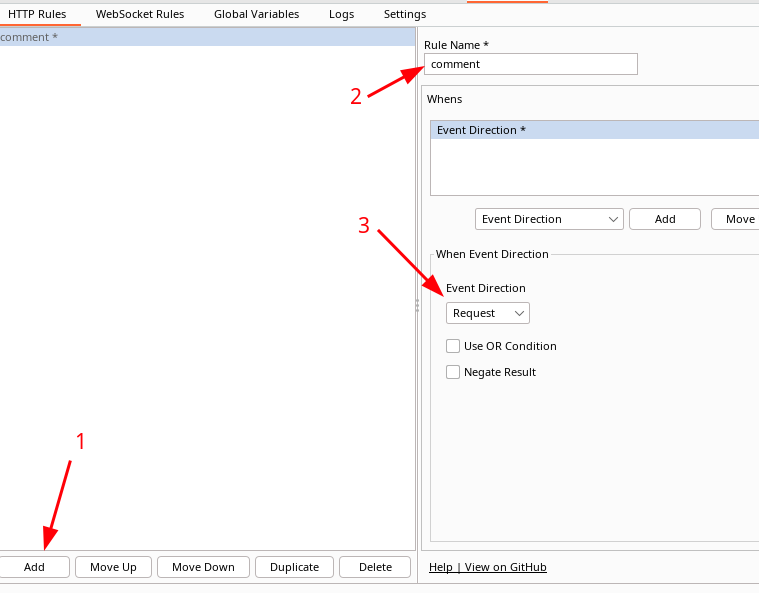Switch to the HTTP Rules tab

pos(37,14)
